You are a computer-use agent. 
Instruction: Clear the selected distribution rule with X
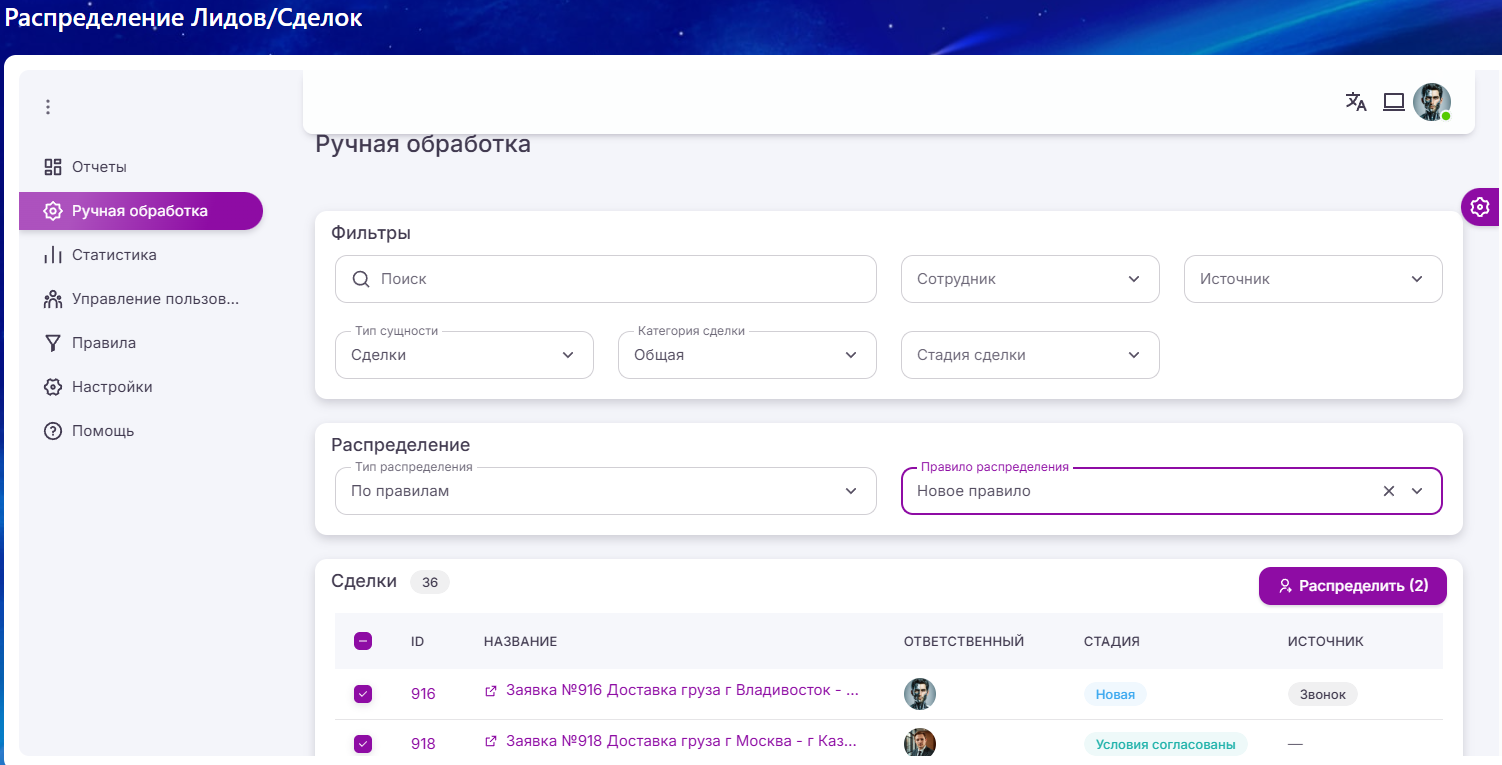click(x=1388, y=491)
